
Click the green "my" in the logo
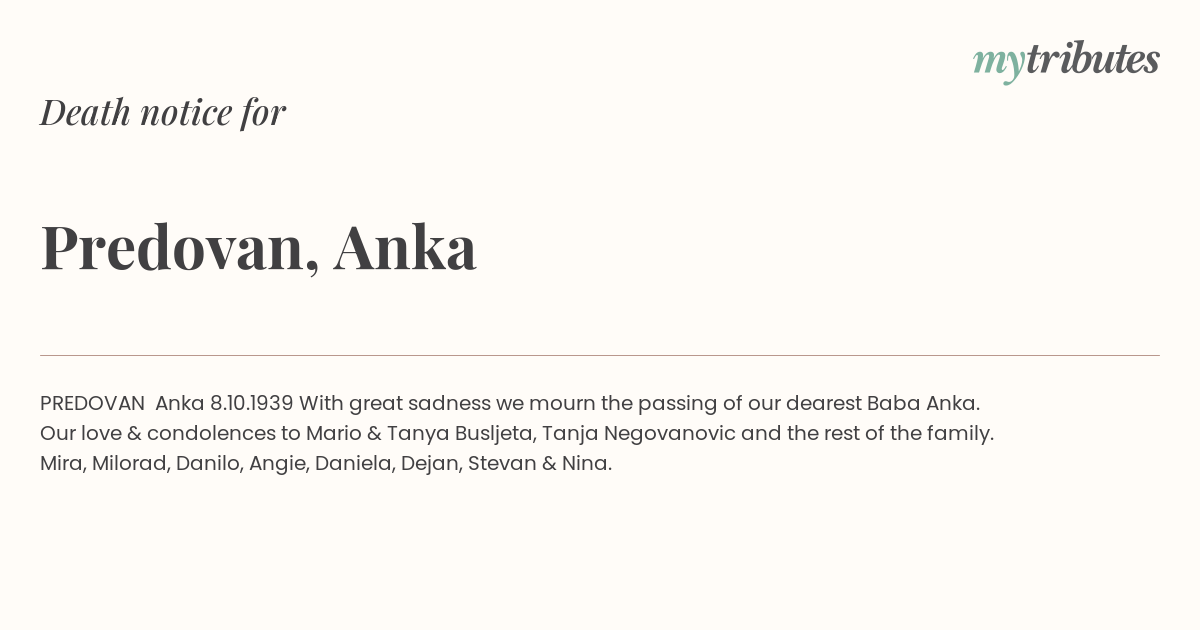[998, 65]
